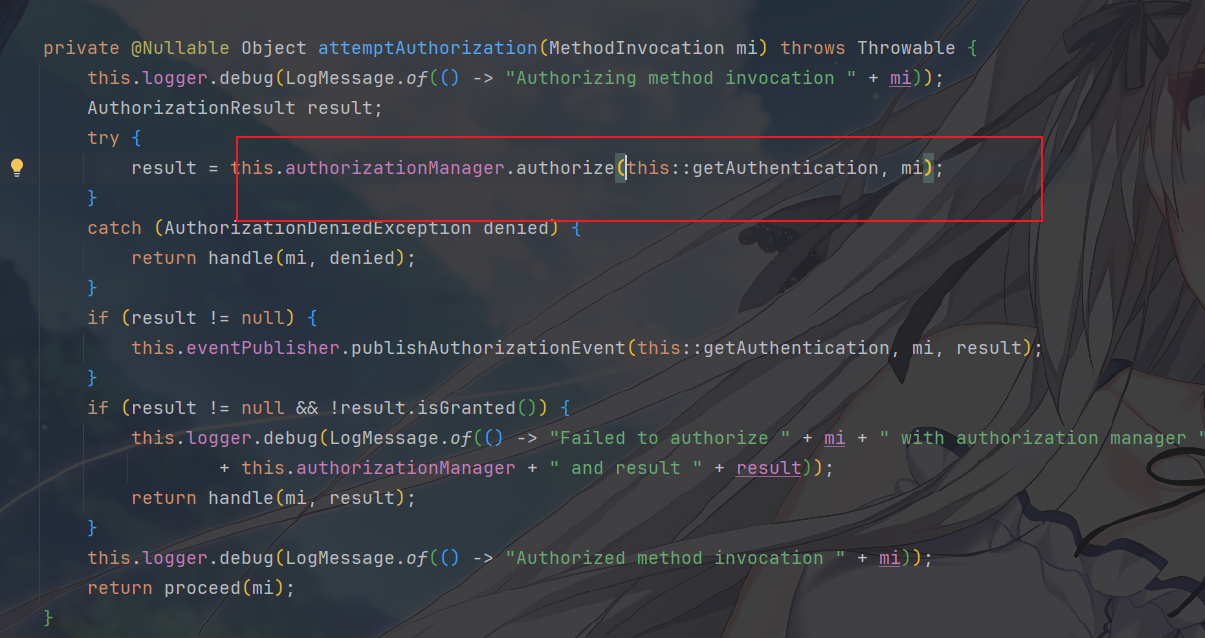Click the try keyword
1205x638 pixels.
tap(103, 138)
